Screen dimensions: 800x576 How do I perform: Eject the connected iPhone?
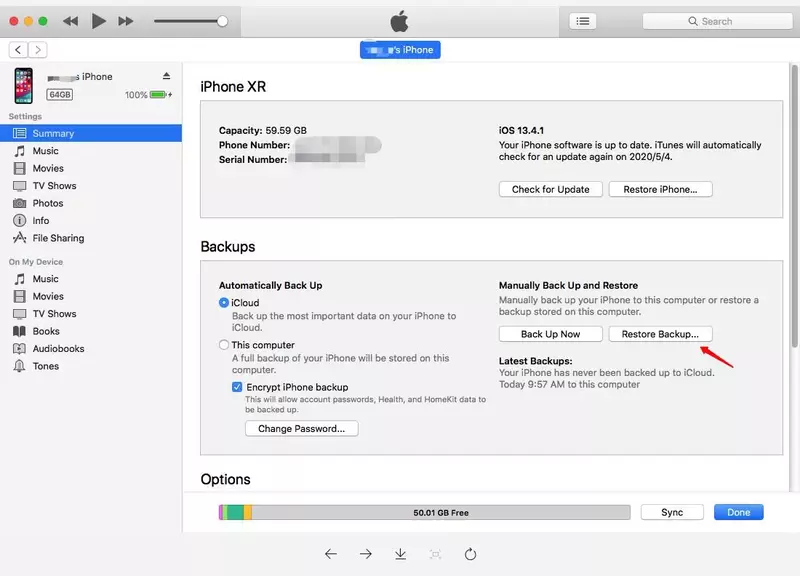click(168, 76)
